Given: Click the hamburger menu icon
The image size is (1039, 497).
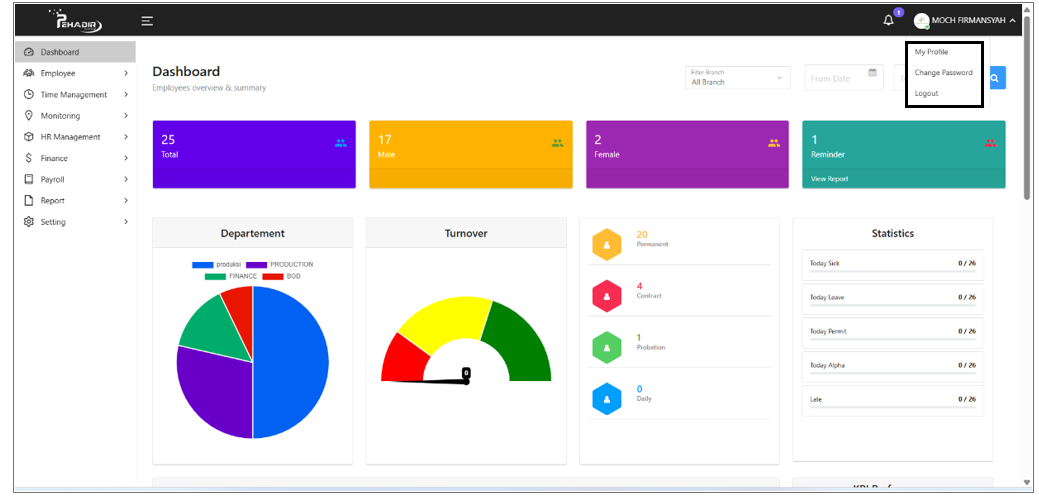Looking at the screenshot, I should 147,20.
